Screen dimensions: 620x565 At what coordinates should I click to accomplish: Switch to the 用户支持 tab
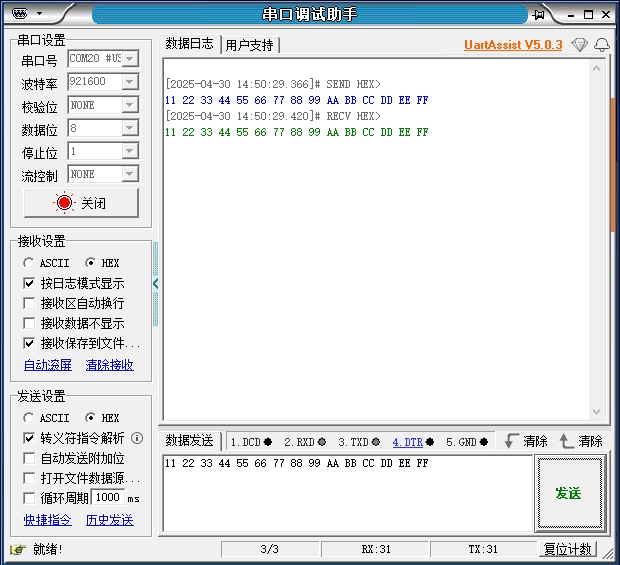(250, 45)
